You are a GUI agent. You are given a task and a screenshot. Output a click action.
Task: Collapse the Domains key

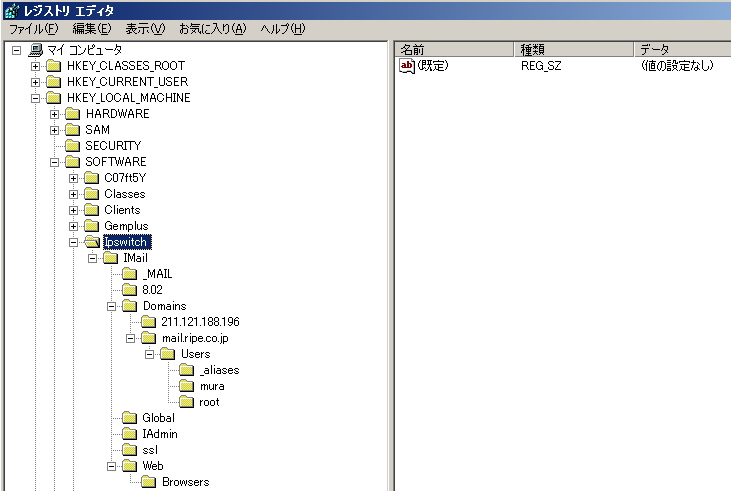pyautogui.click(x=111, y=306)
